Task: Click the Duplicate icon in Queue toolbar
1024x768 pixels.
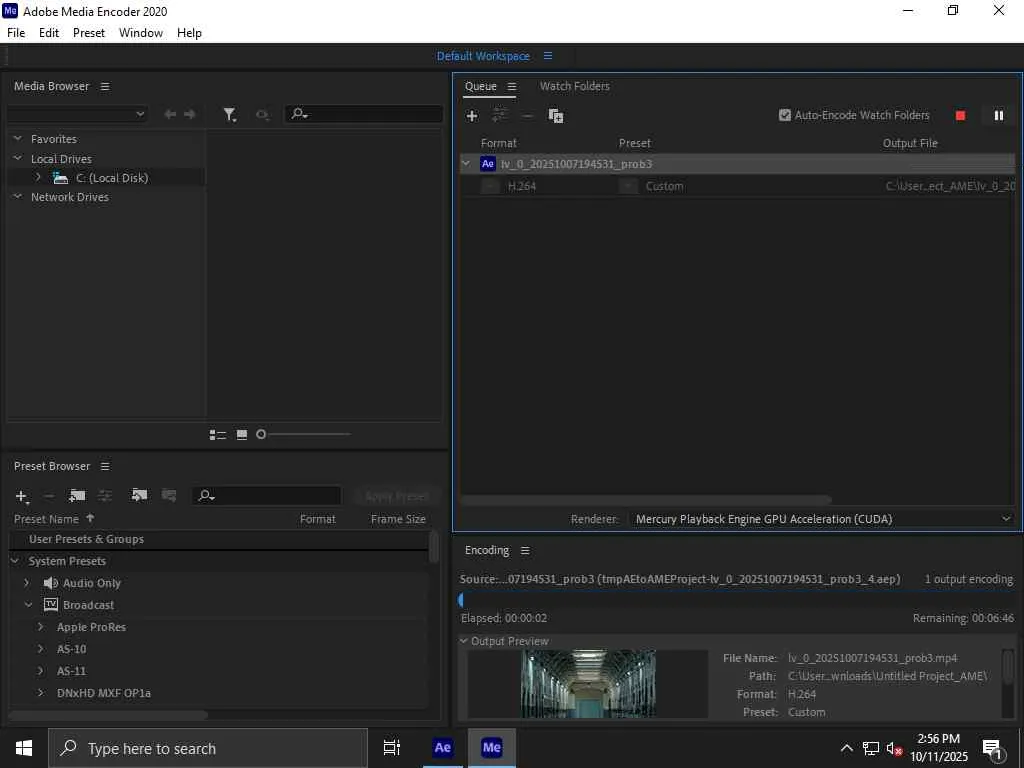Action: (556, 116)
